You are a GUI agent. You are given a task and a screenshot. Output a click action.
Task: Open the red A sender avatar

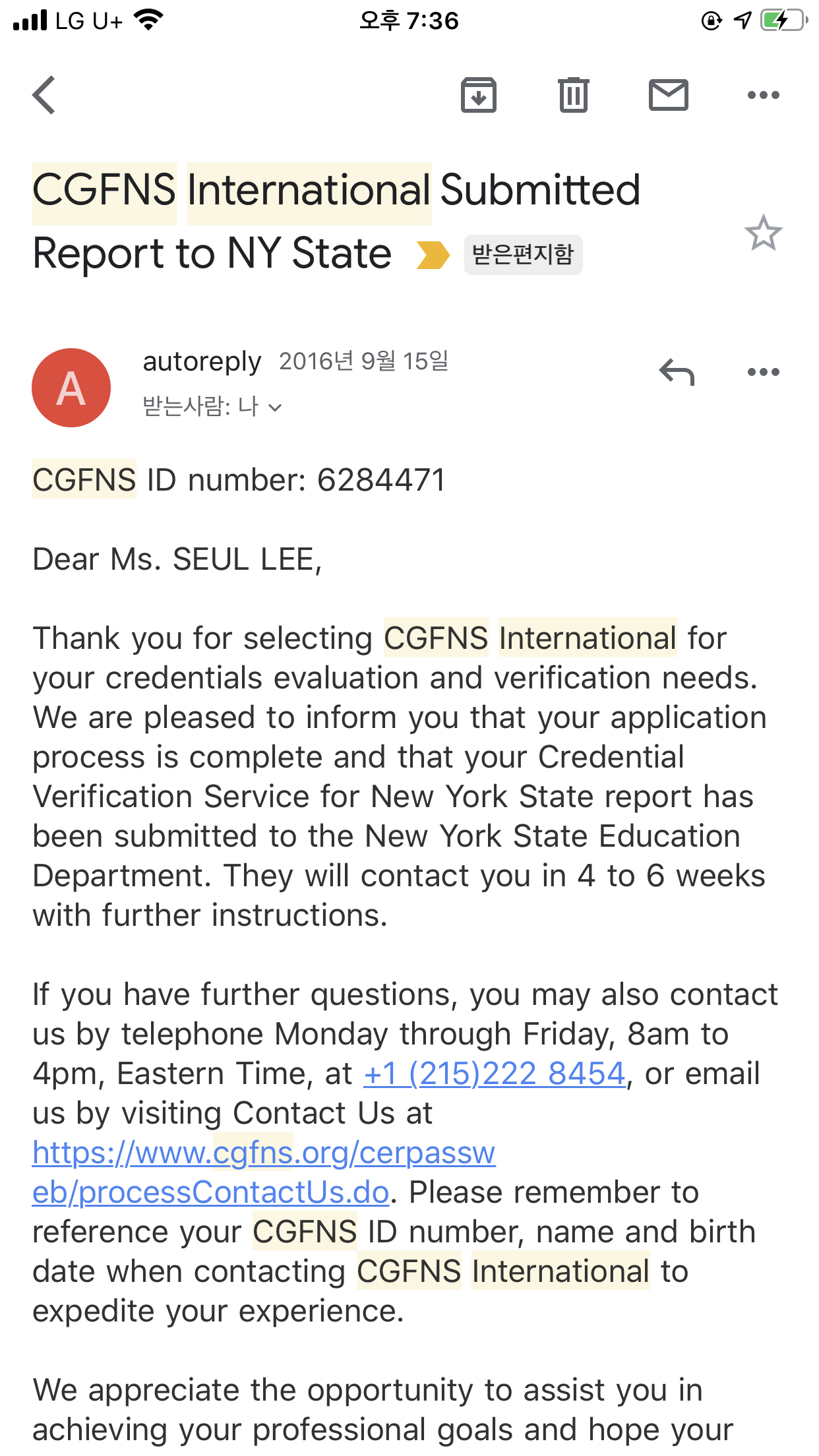pyautogui.click(x=71, y=388)
